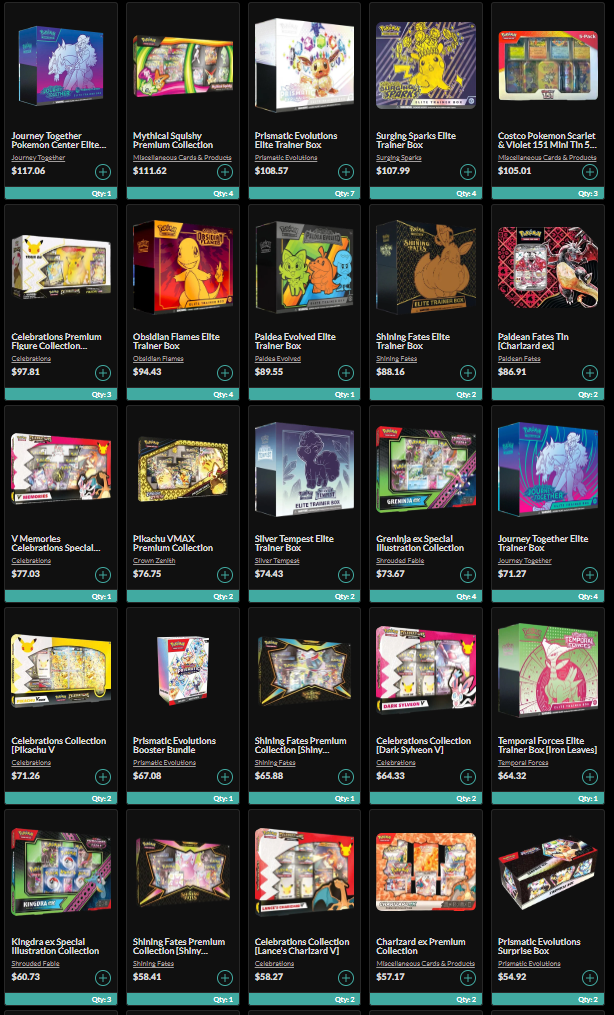
Task: Follow the Shrouded Fable link under Greninja ex
Action: [400, 561]
